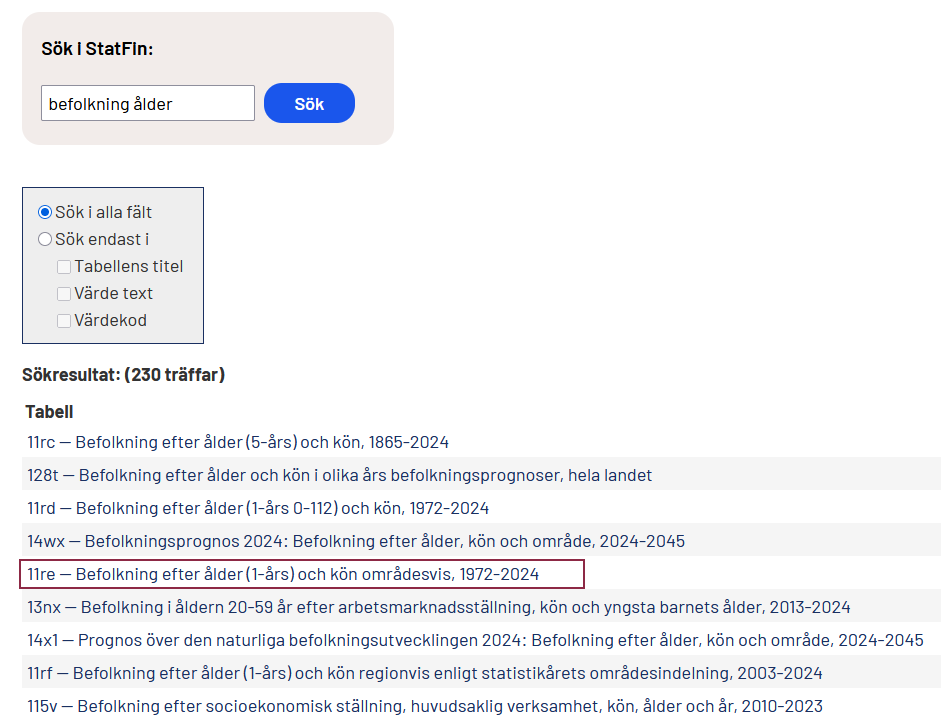The image size is (941, 719).
Task: Tick the 'Värde text' checkbox
Action: [x=64, y=294]
